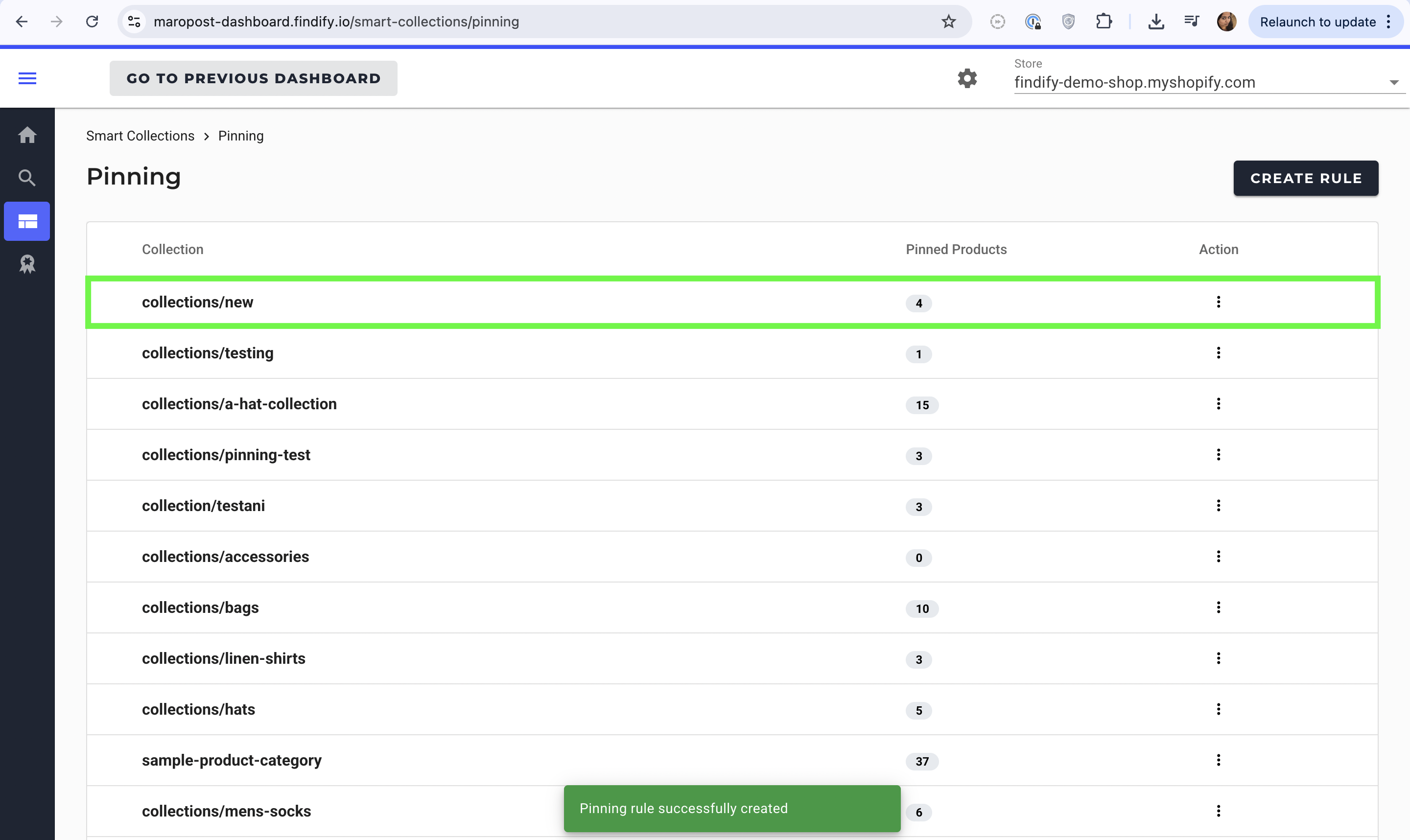Click the collections/accessories name
The width and height of the screenshot is (1410, 840).
(225, 557)
